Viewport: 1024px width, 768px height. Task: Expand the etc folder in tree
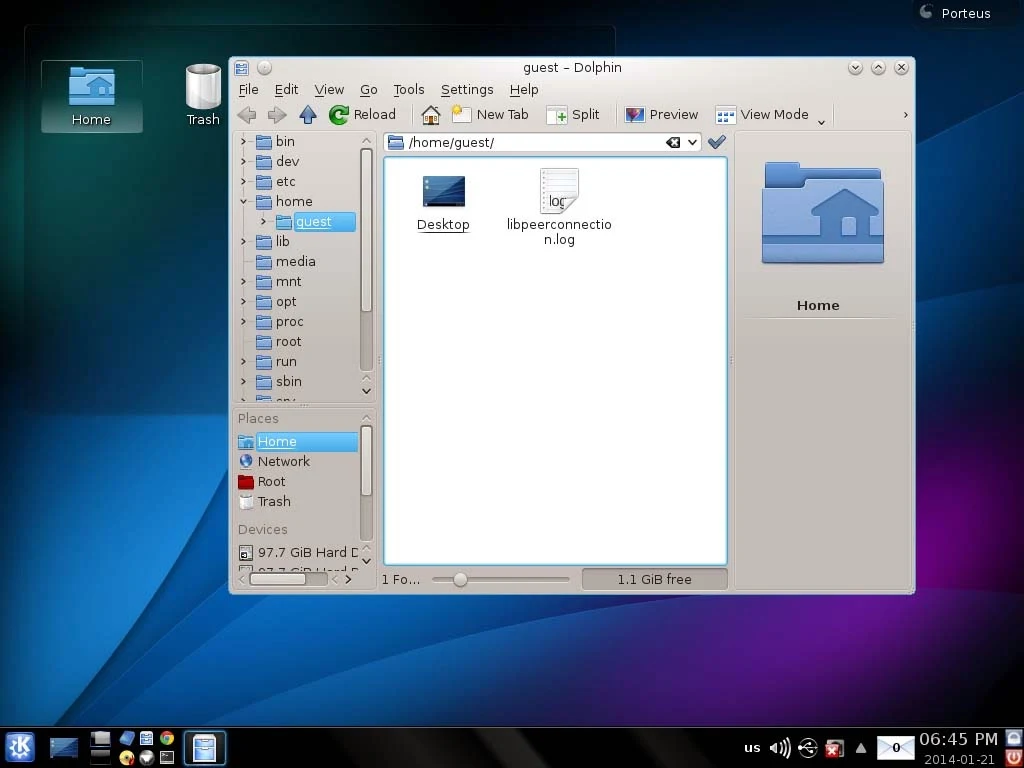[x=243, y=182]
